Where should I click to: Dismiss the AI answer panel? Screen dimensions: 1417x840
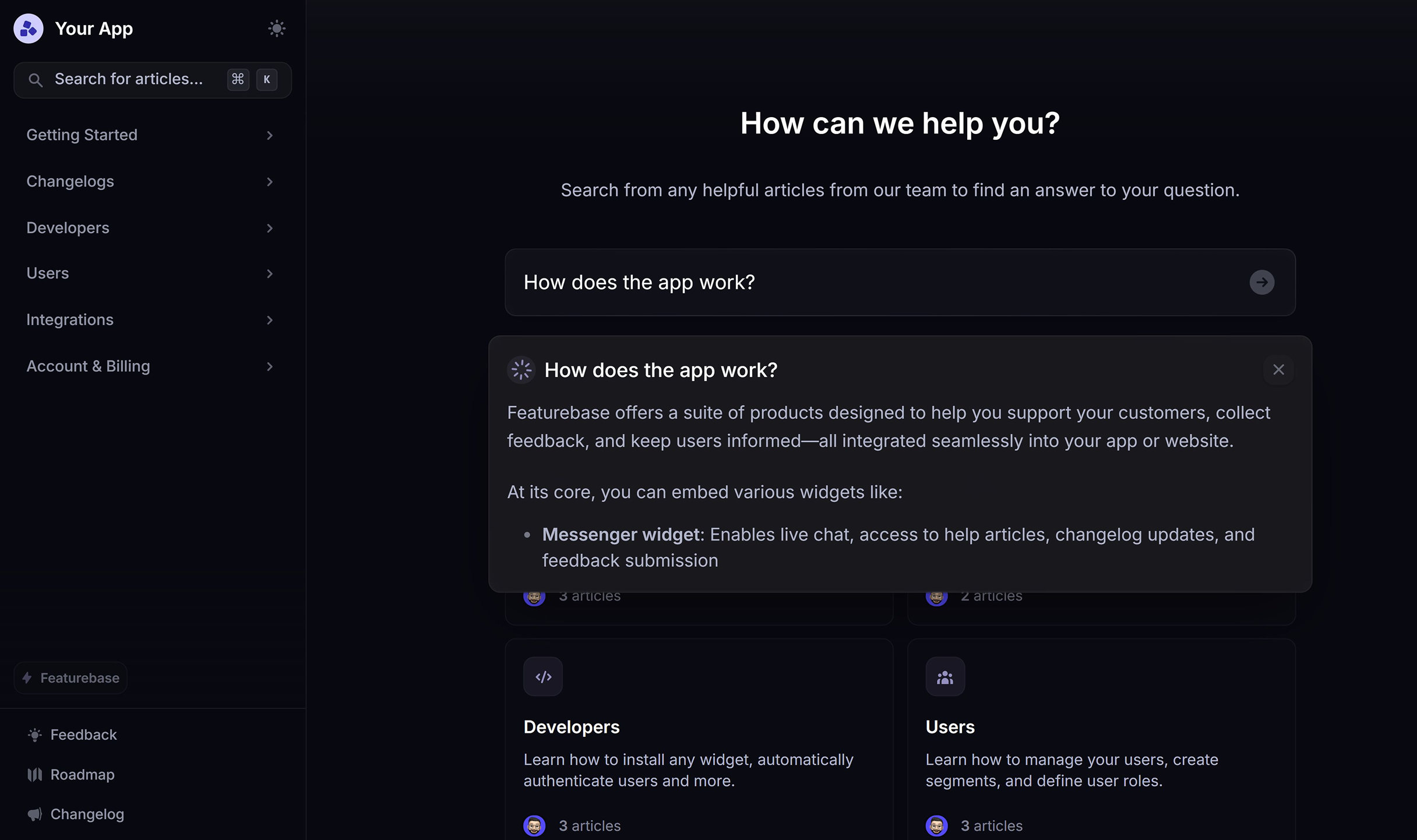click(1279, 369)
